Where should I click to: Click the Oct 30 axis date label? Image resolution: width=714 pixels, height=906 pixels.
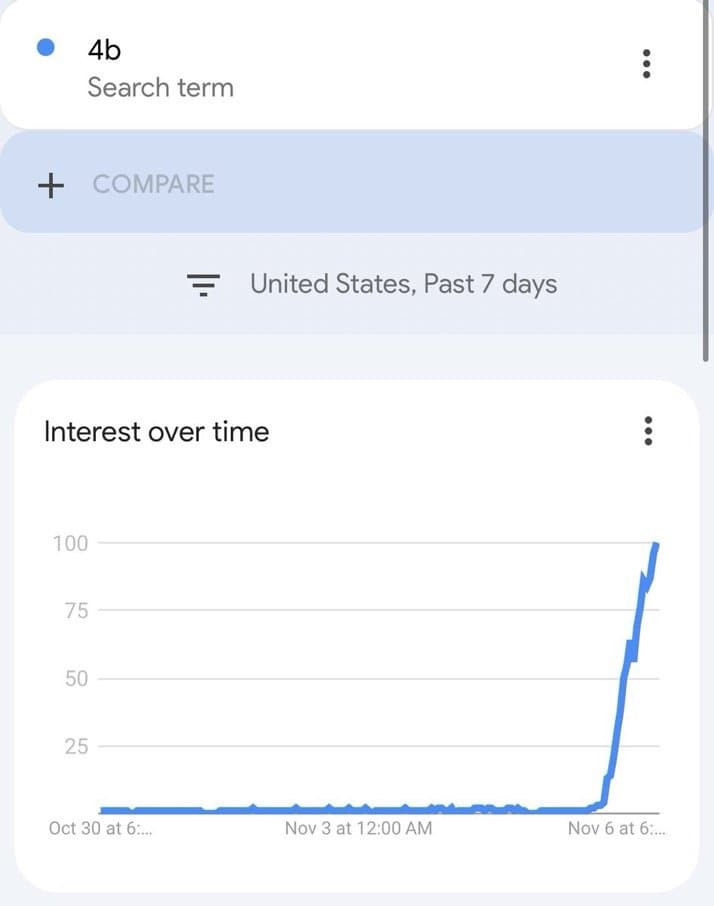tap(101, 828)
